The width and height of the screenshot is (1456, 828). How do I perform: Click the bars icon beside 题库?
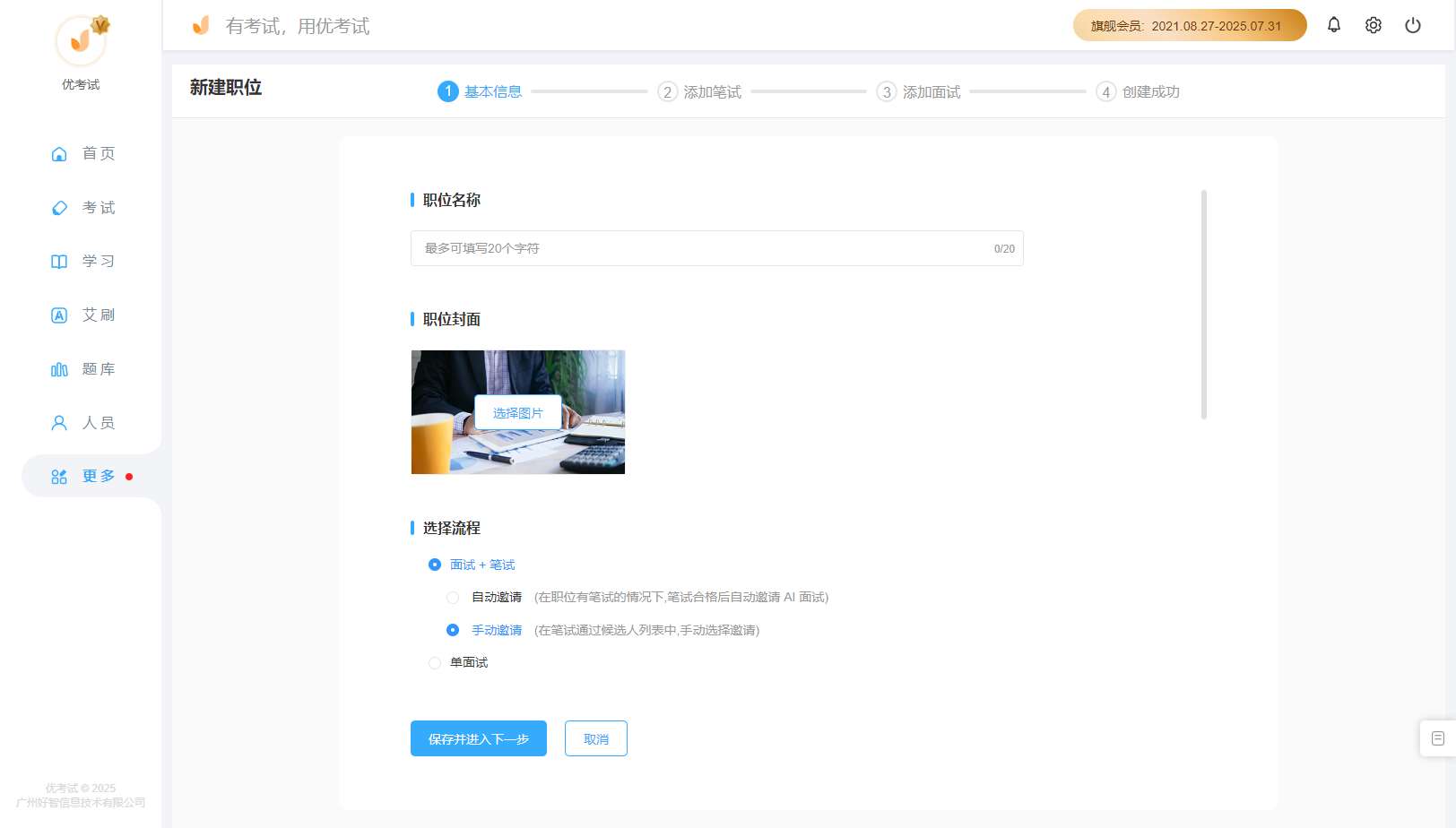[59, 369]
